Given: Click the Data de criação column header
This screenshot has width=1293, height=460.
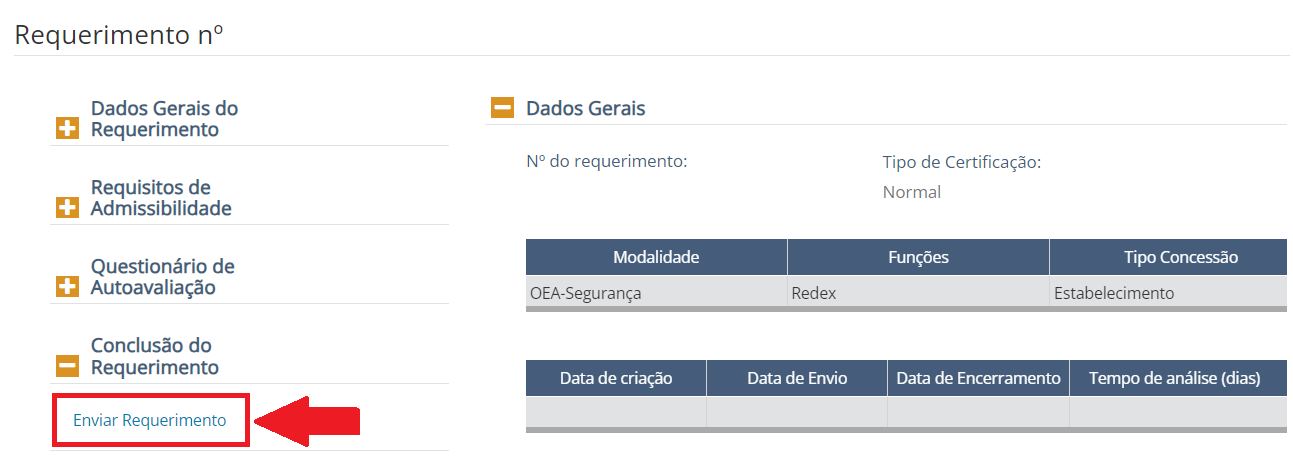Looking at the screenshot, I should pos(616,378).
